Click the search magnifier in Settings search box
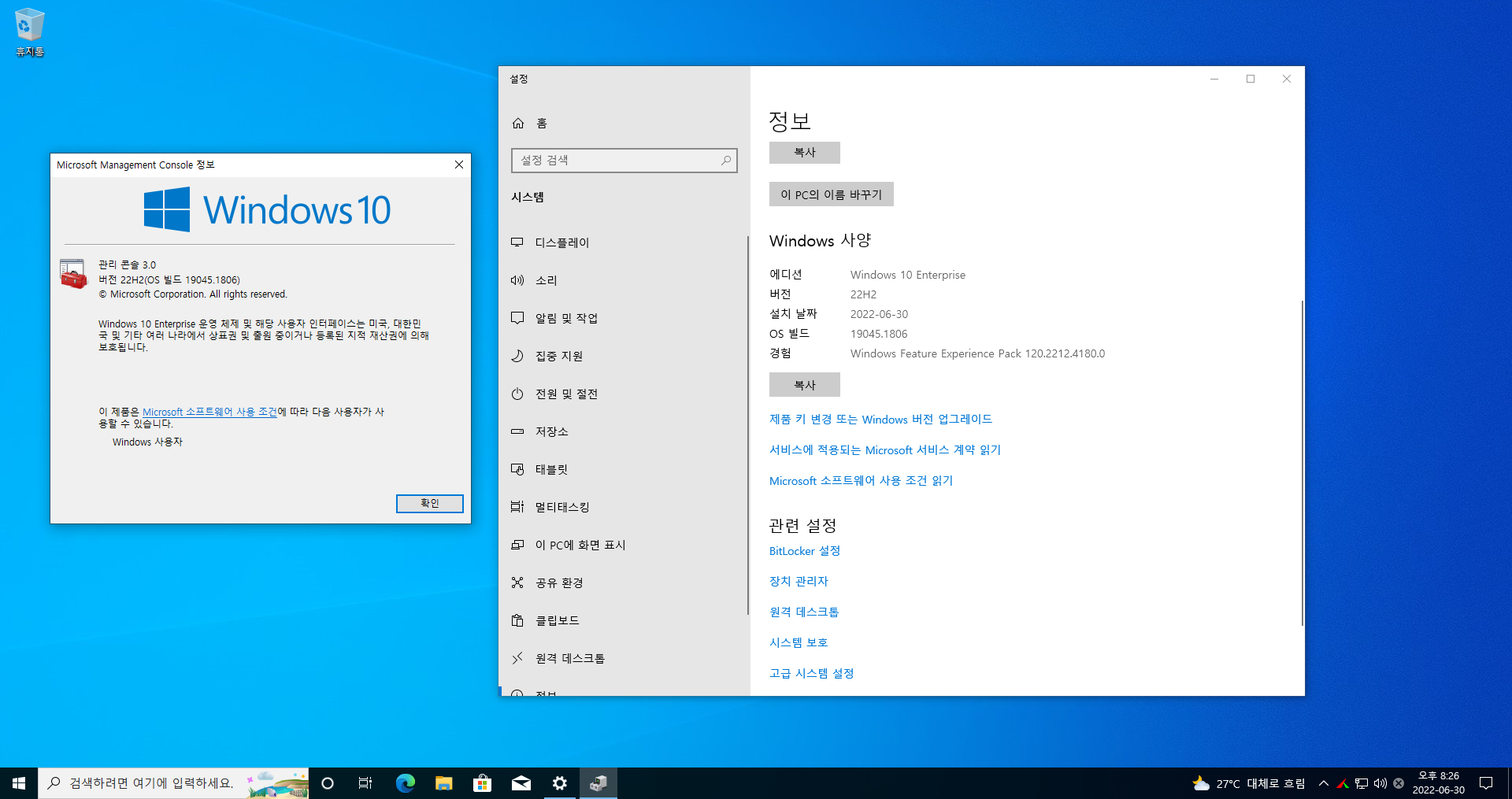This screenshot has height=799, width=1512. click(x=726, y=161)
